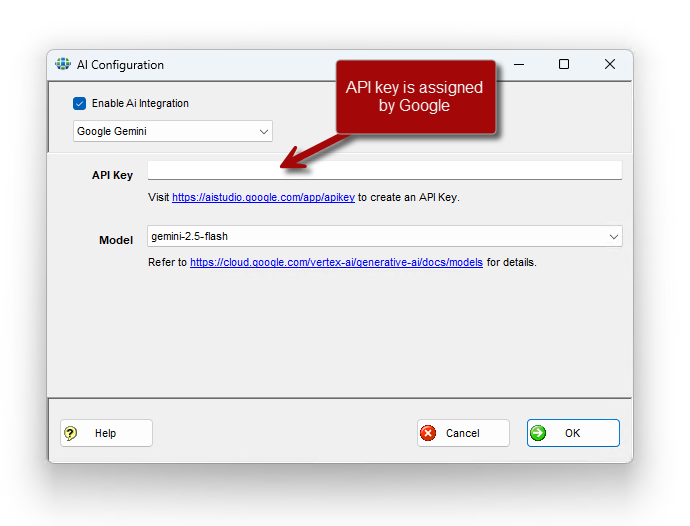The width and height of the screenshot is (690, 526).
Task: Minimize the AI Configuration window
Action: tap(519, 64)
